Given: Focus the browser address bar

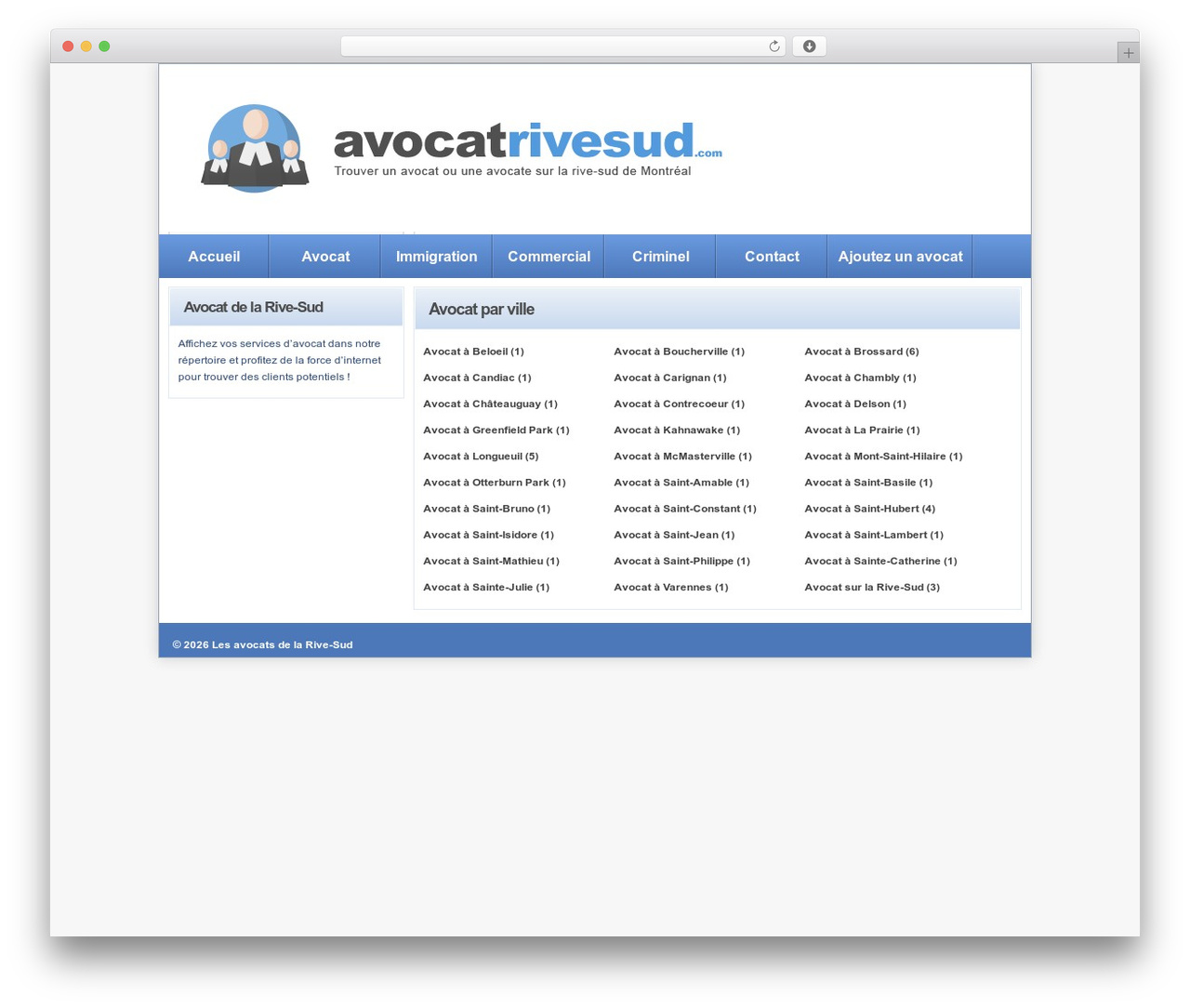Looking at the screenshot, I should tap(562, 46).
